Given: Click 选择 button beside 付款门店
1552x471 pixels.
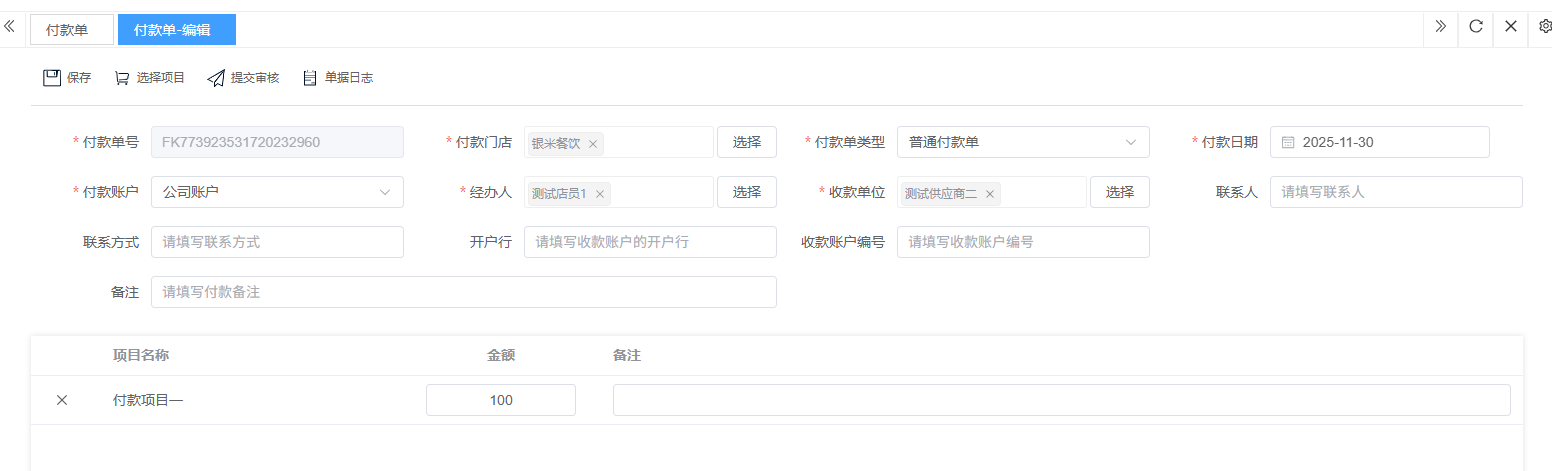Looking at the screenshot, I should 747,142.
